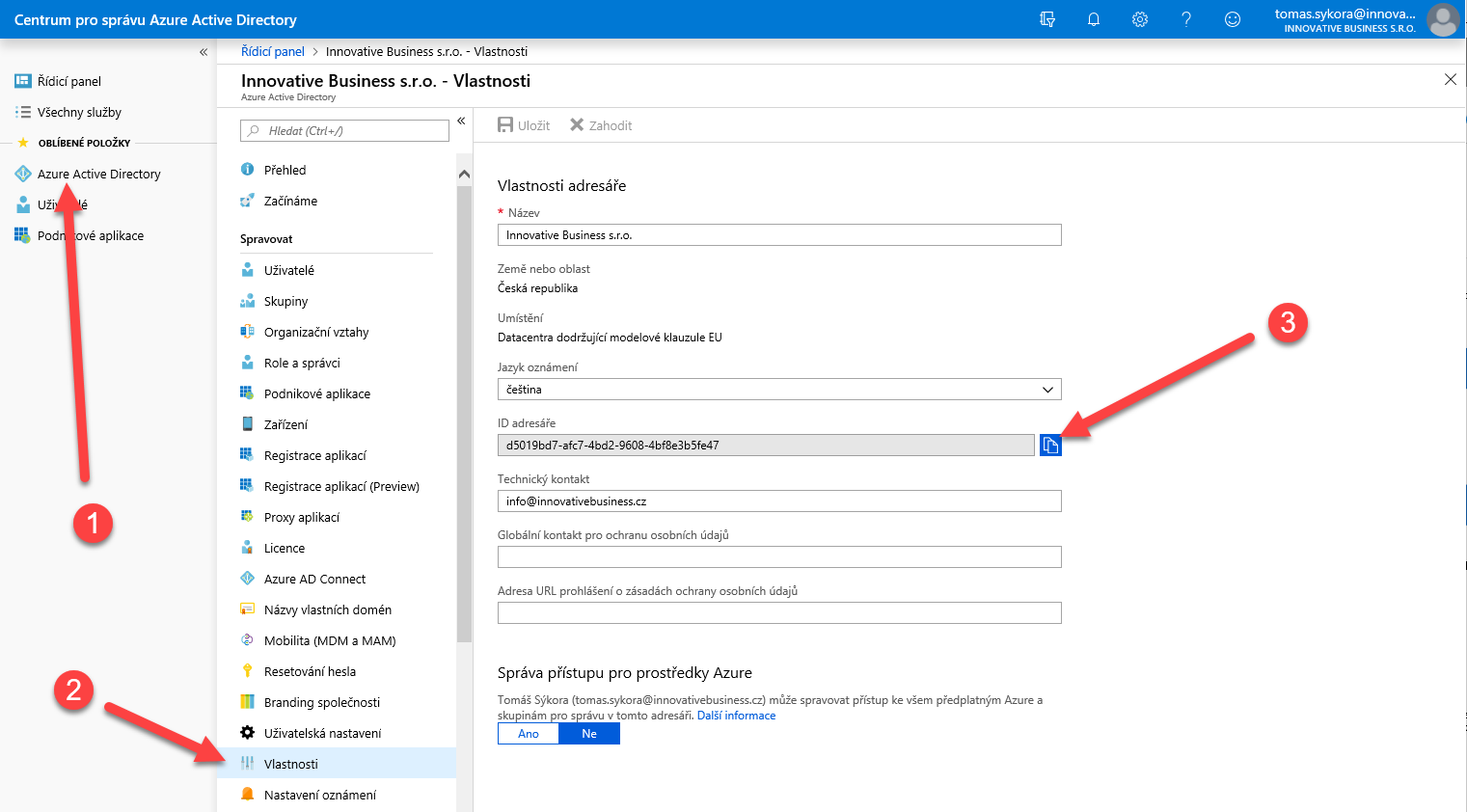This screenshot has width=1467, height=812.
Task: Open the portal settings gear
Action: point(1140,19)
